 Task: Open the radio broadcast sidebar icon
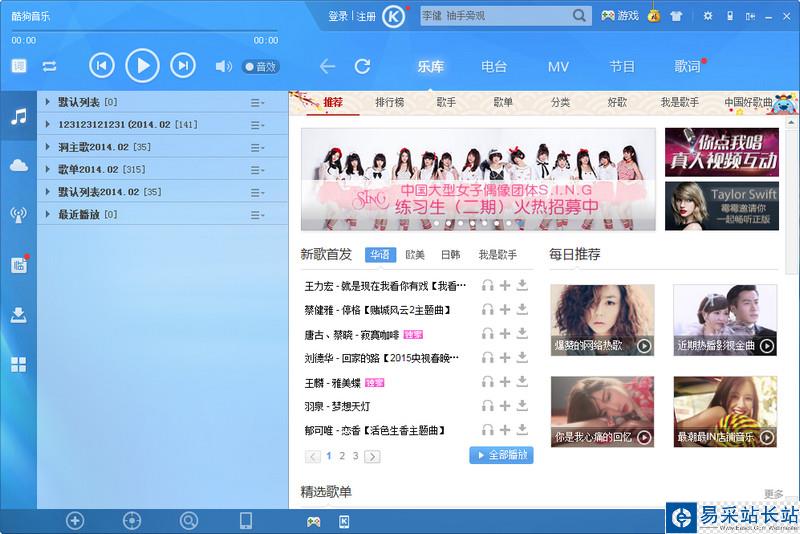pos(19,215)
